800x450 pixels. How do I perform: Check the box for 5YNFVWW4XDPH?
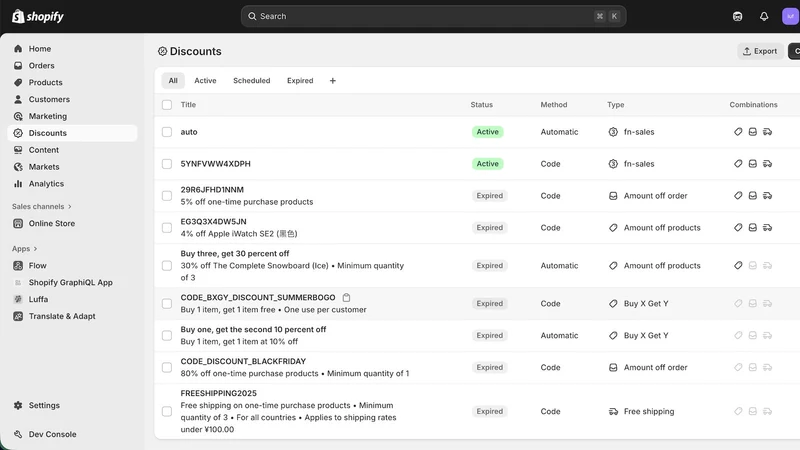[167, 164]
